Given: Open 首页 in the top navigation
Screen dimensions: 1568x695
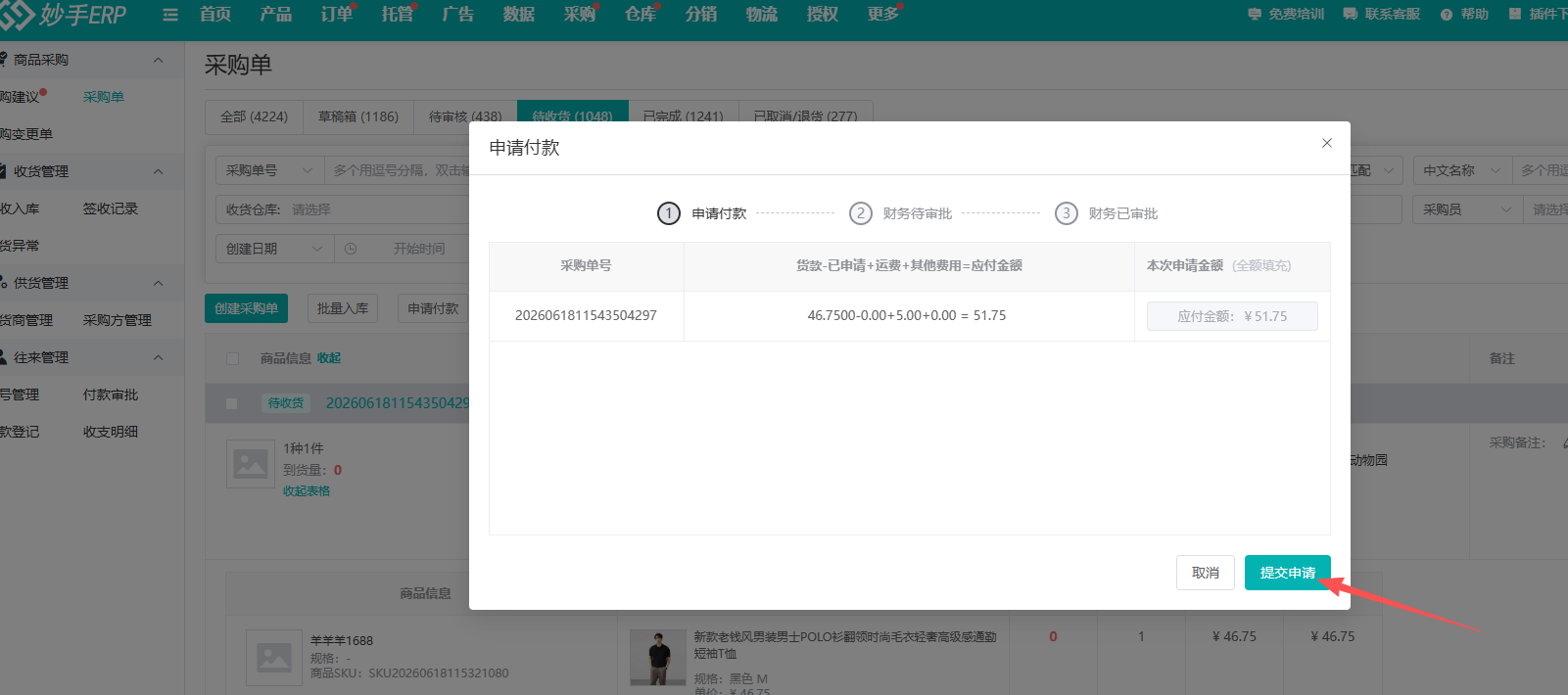Looking at the screenshot, I should pos(215,14).
